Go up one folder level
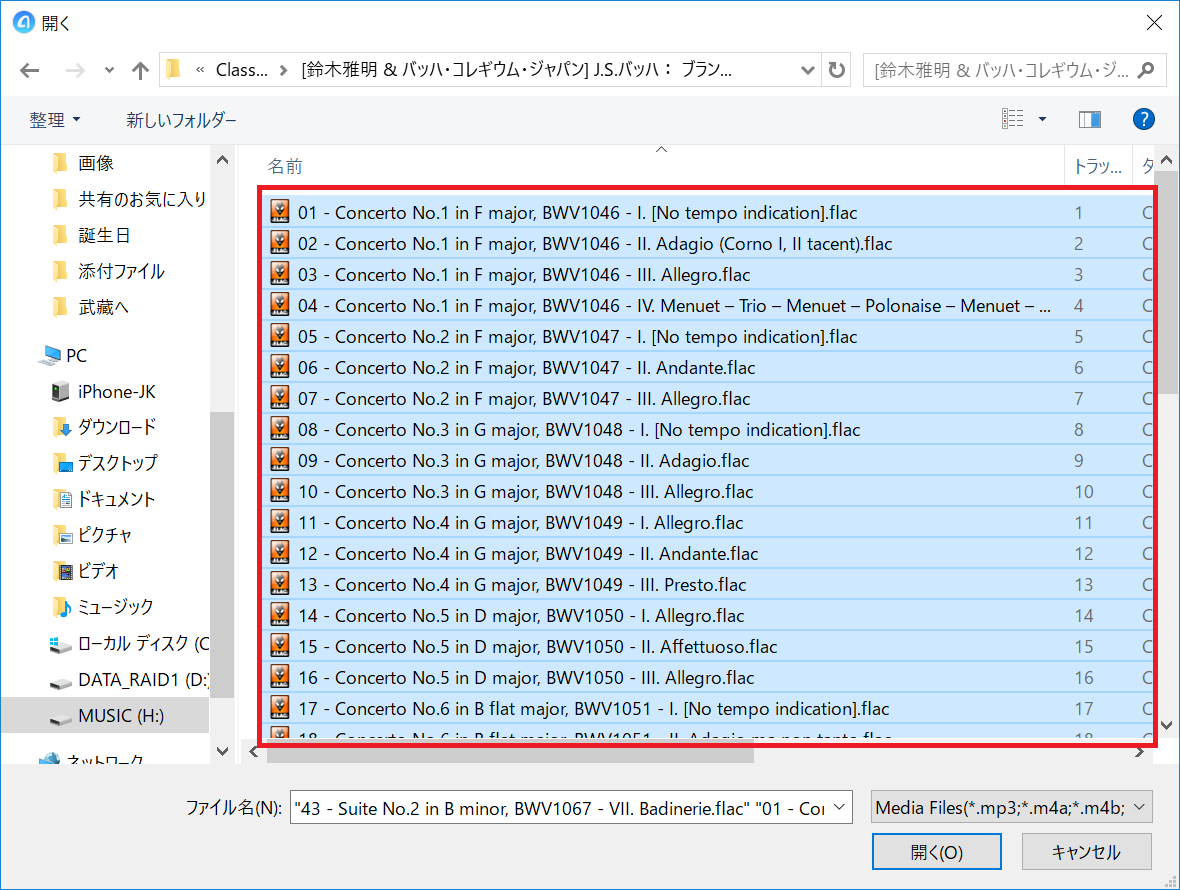 140,71
